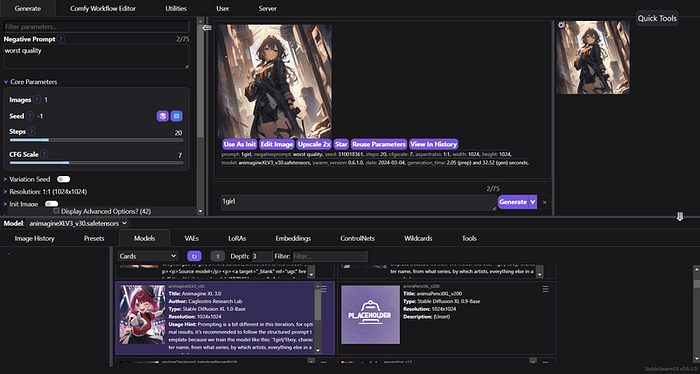This screenshot has height=374, width=700.
Task: Open the VAEs tab
Action: (192, 238)
